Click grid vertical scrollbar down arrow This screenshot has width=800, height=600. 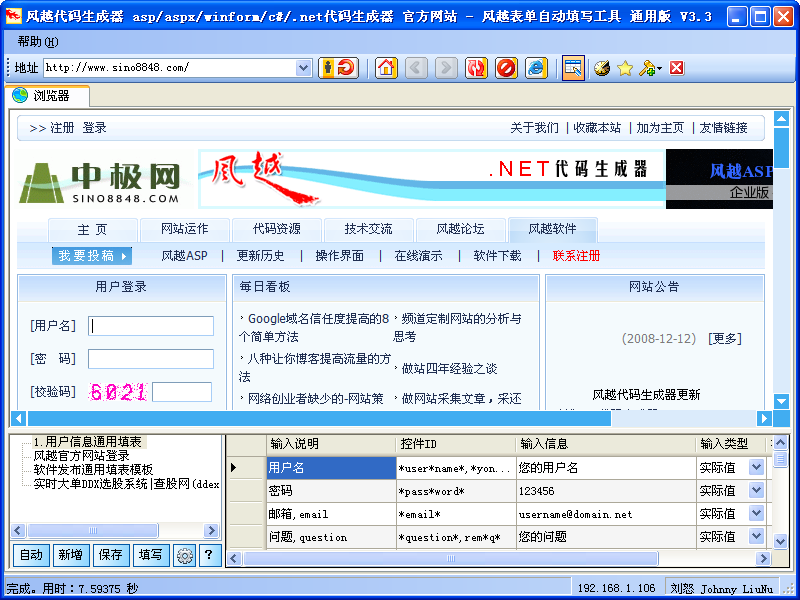pyautogui.click(x=780, y=541)
